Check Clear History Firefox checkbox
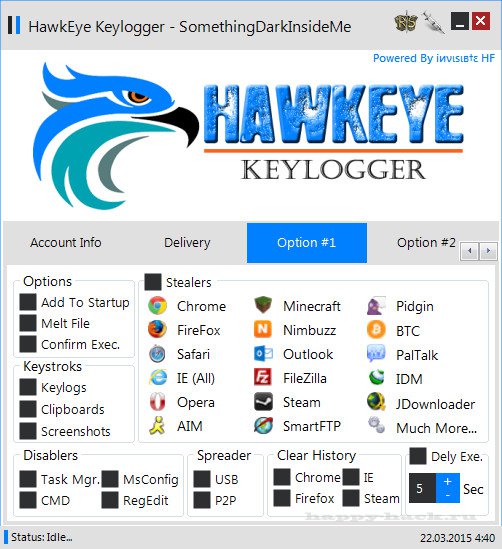This screenshot has width=502, height=549. (x=282, y=498)
